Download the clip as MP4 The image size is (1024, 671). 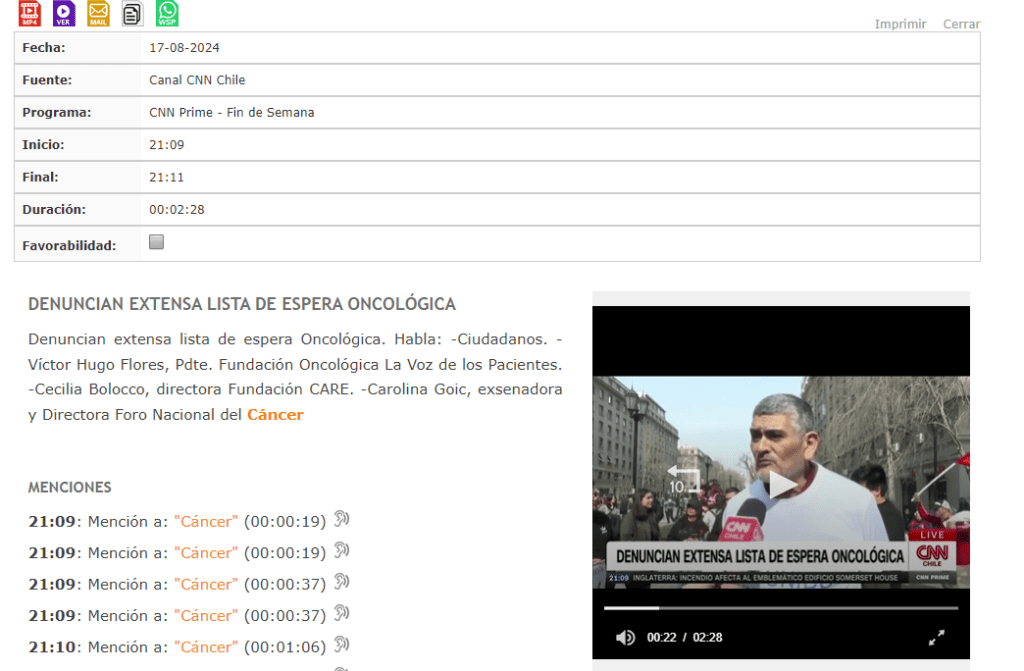point(30,14)
